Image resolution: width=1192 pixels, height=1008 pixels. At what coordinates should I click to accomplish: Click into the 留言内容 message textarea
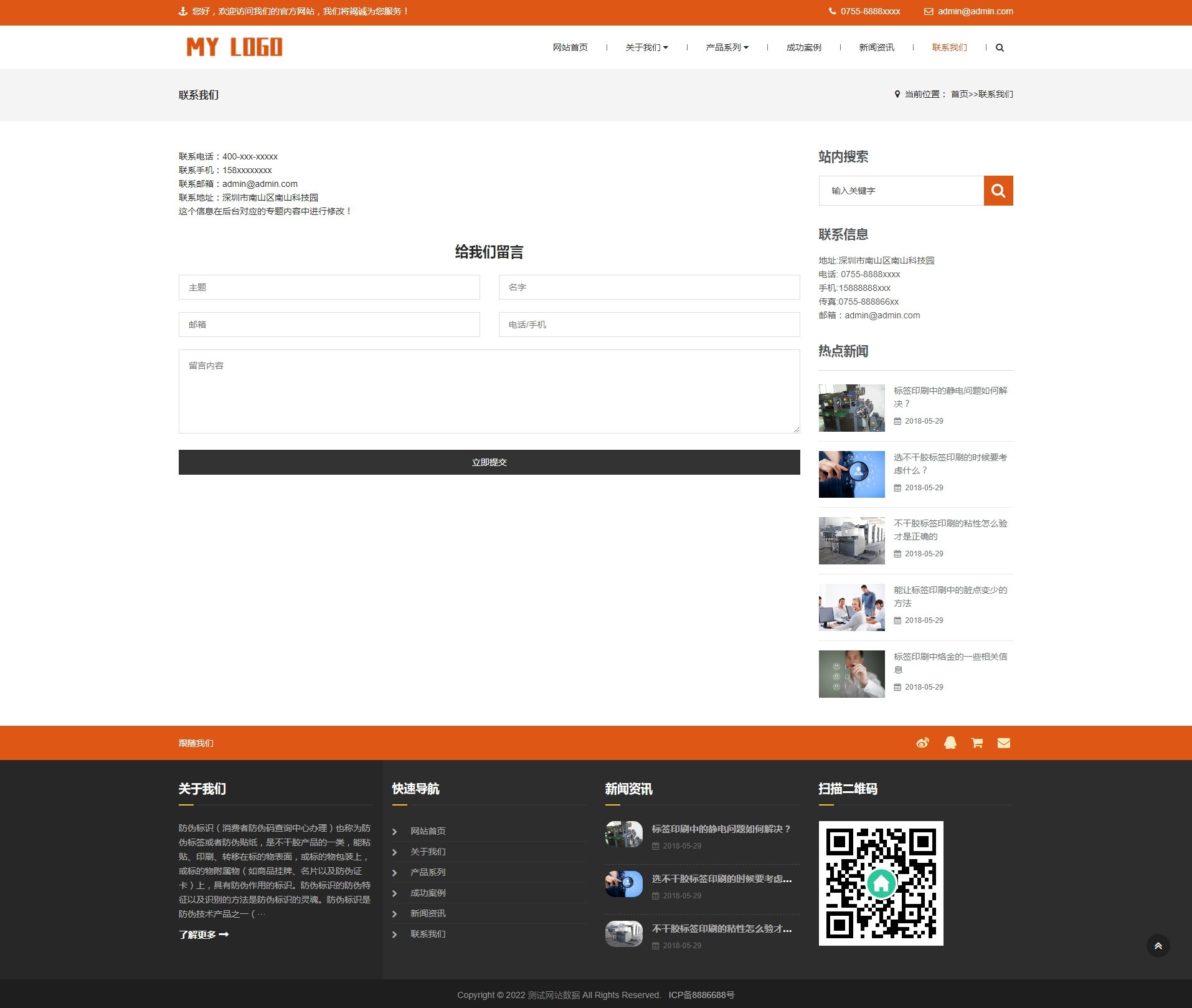489,391
